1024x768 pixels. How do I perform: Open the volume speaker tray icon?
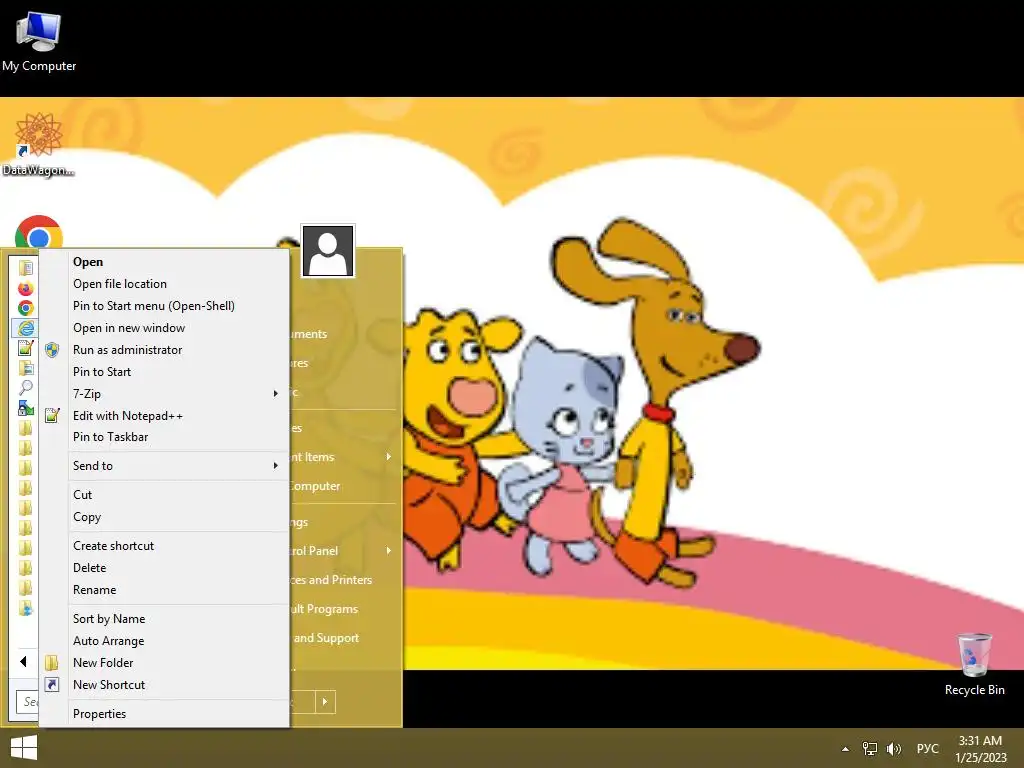[893, 748]
